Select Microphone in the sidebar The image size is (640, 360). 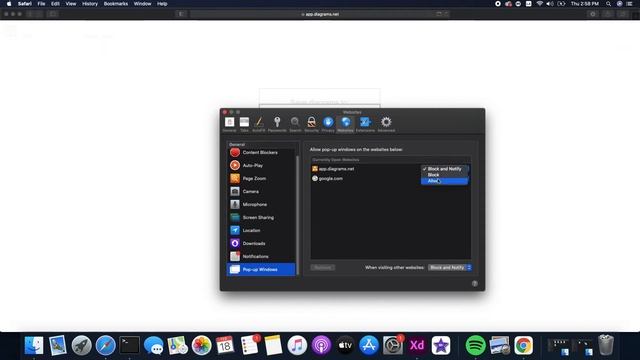261,204
